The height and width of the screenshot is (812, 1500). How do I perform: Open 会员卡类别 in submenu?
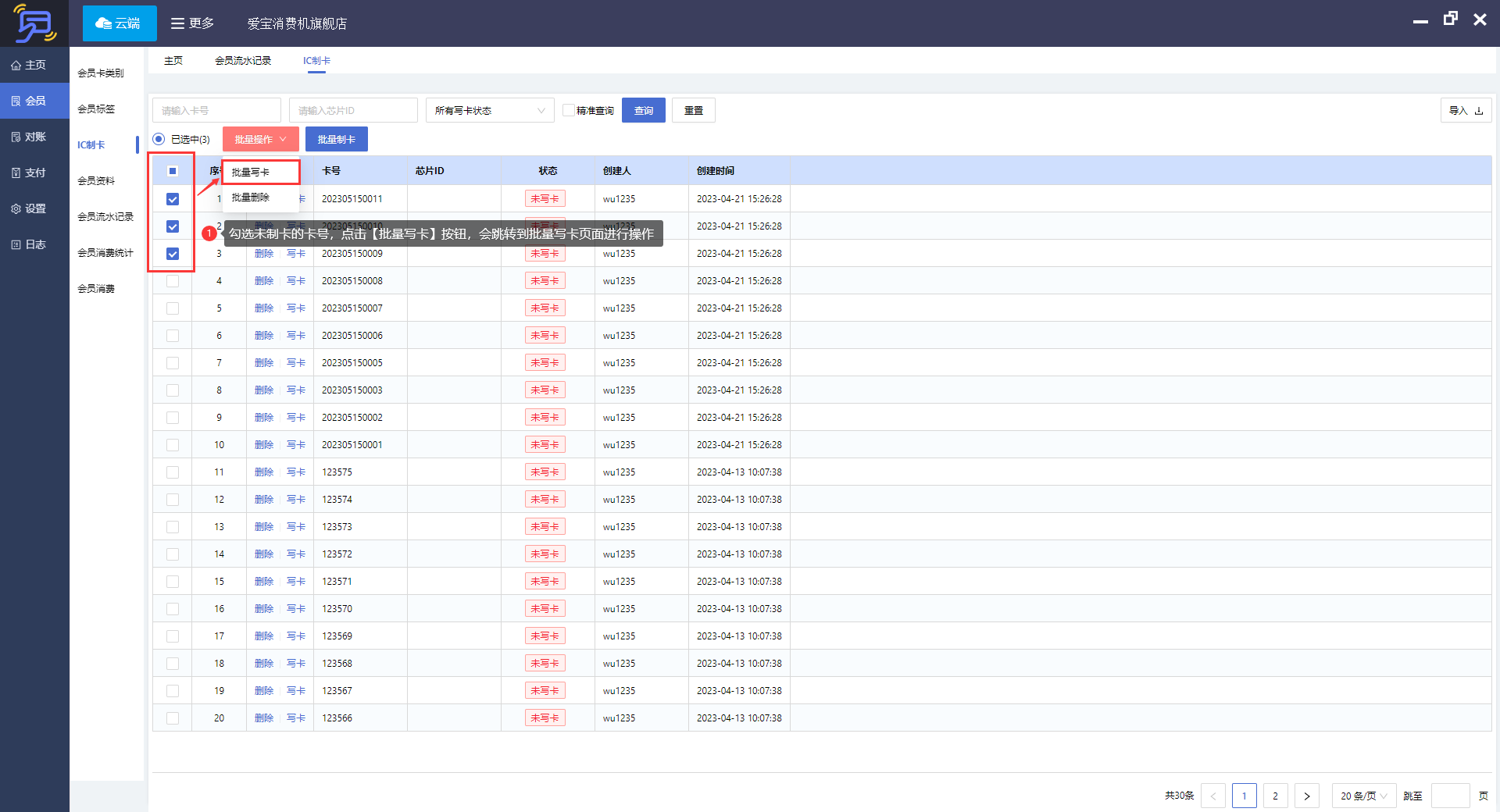click(101, 73)
